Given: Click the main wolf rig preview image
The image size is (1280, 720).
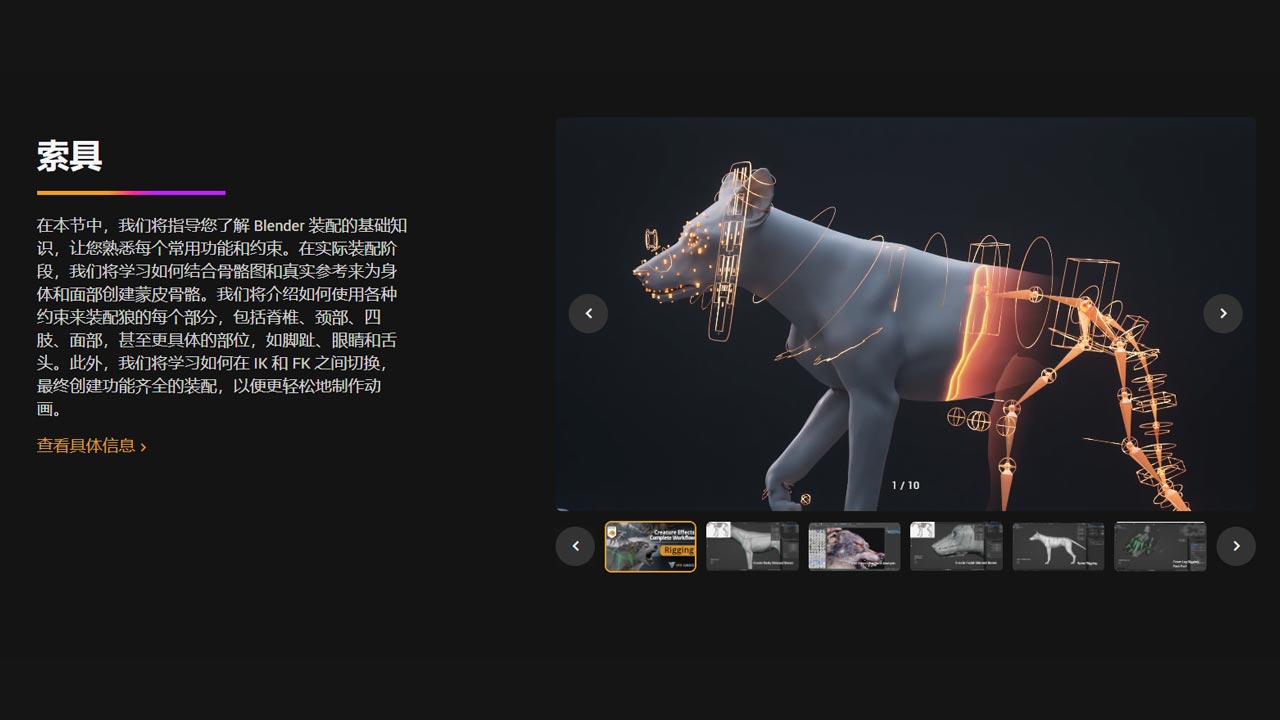Looking at the screenshot, I should (x=906, y=314).
